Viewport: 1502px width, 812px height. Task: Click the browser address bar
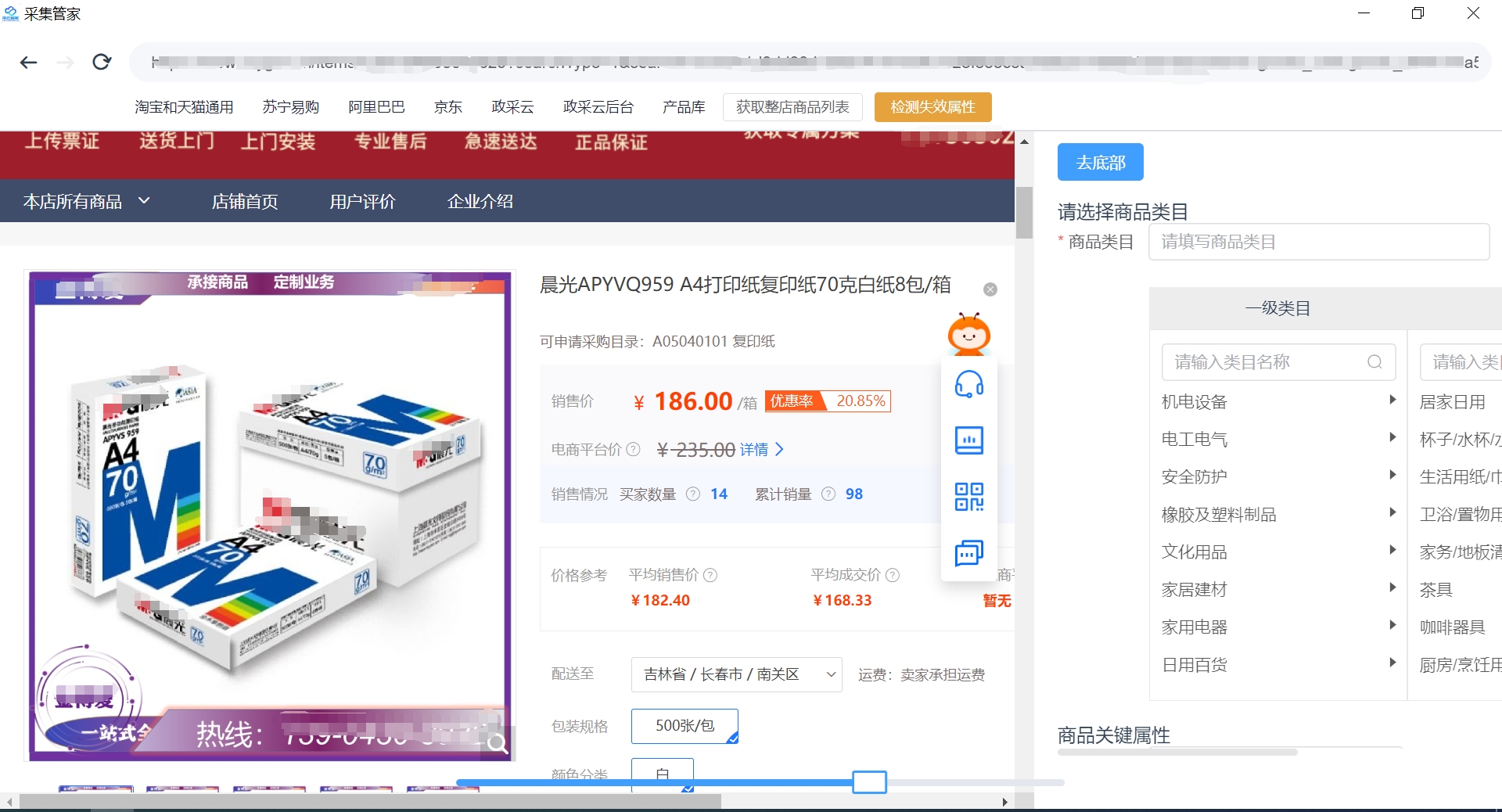click(x=810, y=62)
